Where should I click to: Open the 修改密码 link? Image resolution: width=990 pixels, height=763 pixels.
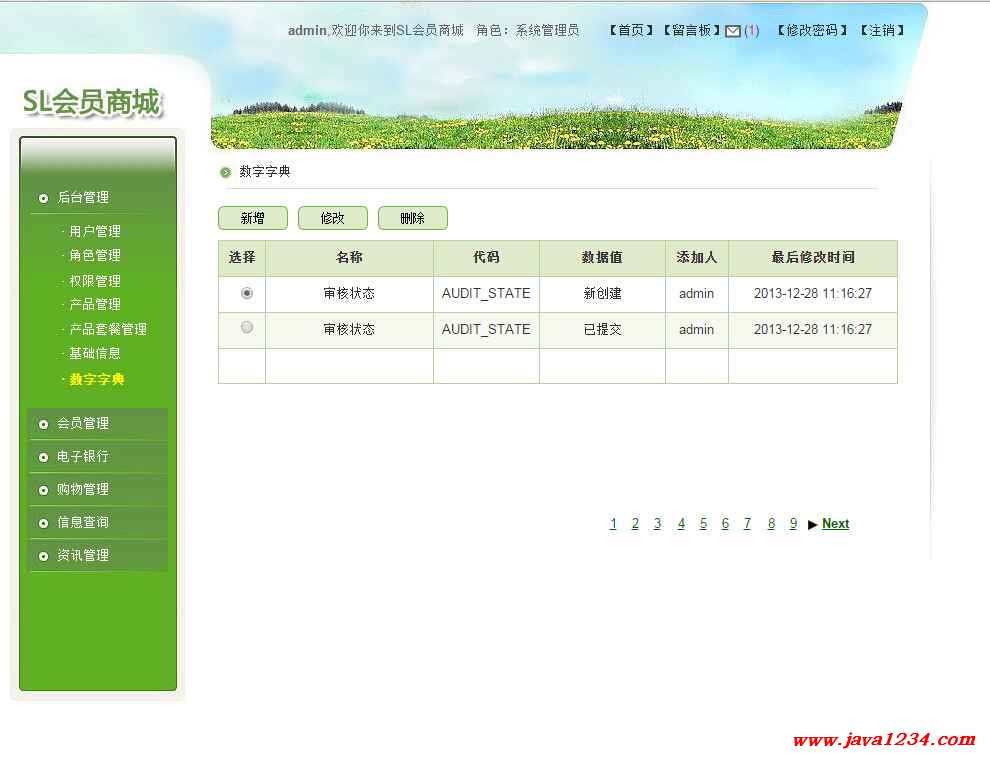coord(811,30)
